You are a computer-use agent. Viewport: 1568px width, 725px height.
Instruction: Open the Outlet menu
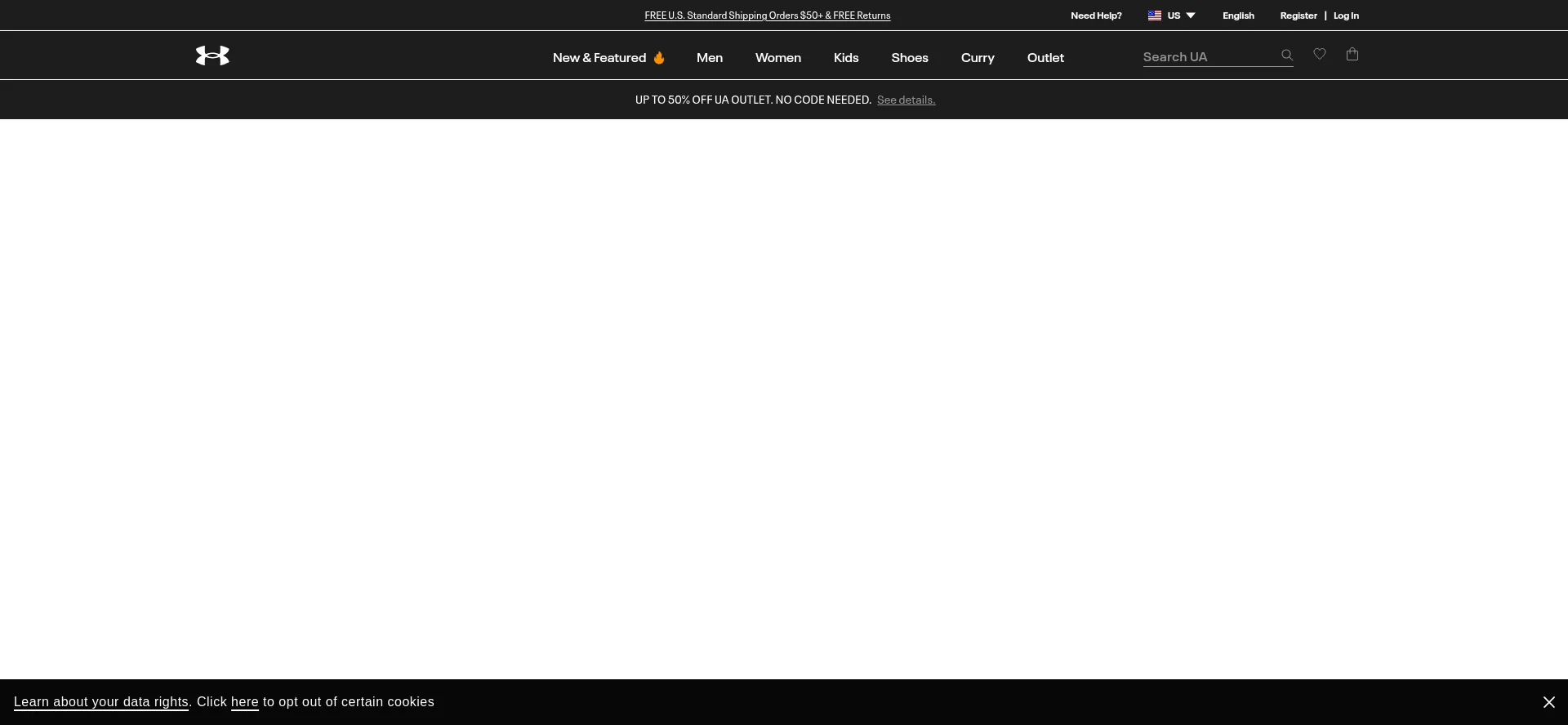(x=1045, y=58)
